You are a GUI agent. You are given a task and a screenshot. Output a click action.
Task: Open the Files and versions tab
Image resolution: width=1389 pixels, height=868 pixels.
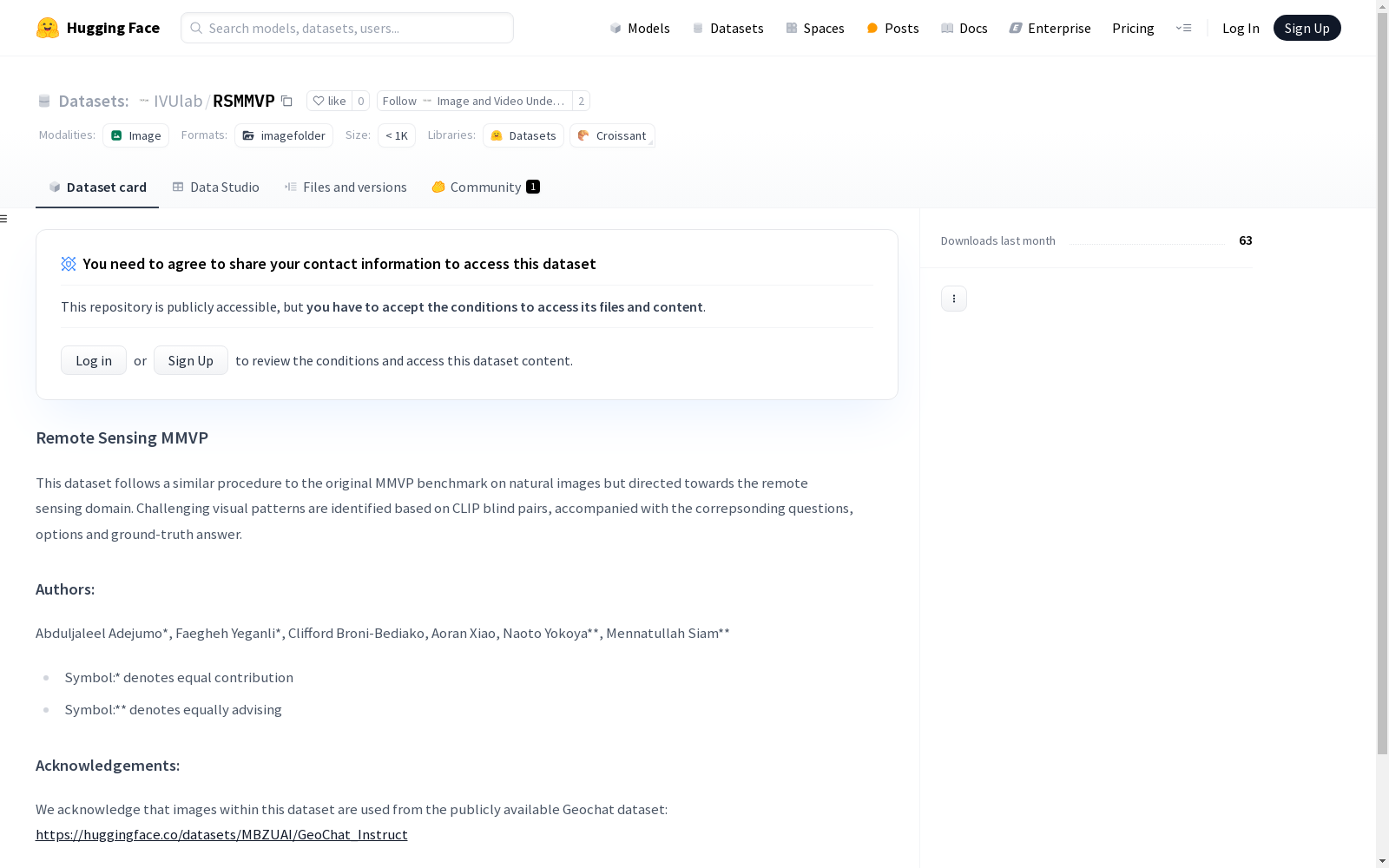click(346, 187)
